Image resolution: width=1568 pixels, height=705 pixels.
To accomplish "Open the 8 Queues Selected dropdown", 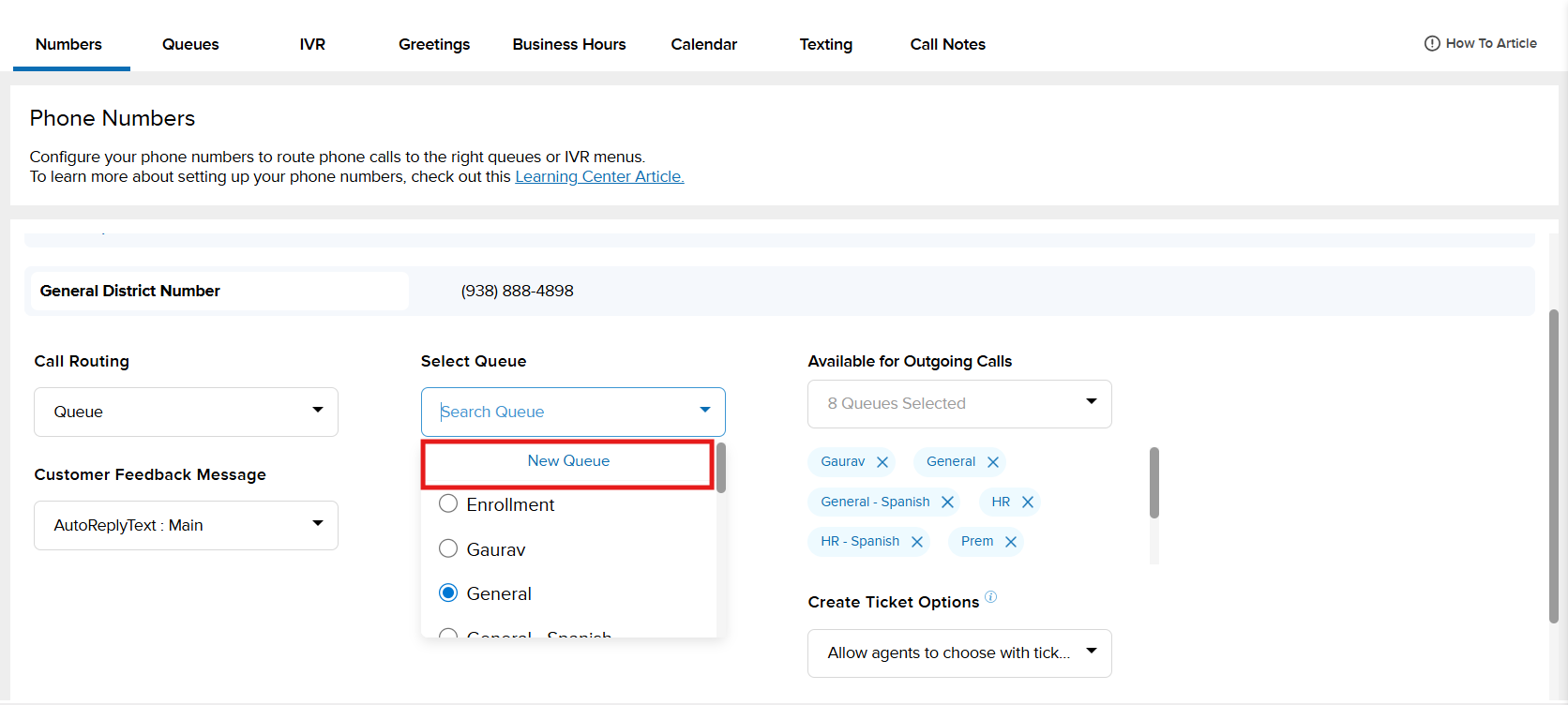I will click(958, 404).
